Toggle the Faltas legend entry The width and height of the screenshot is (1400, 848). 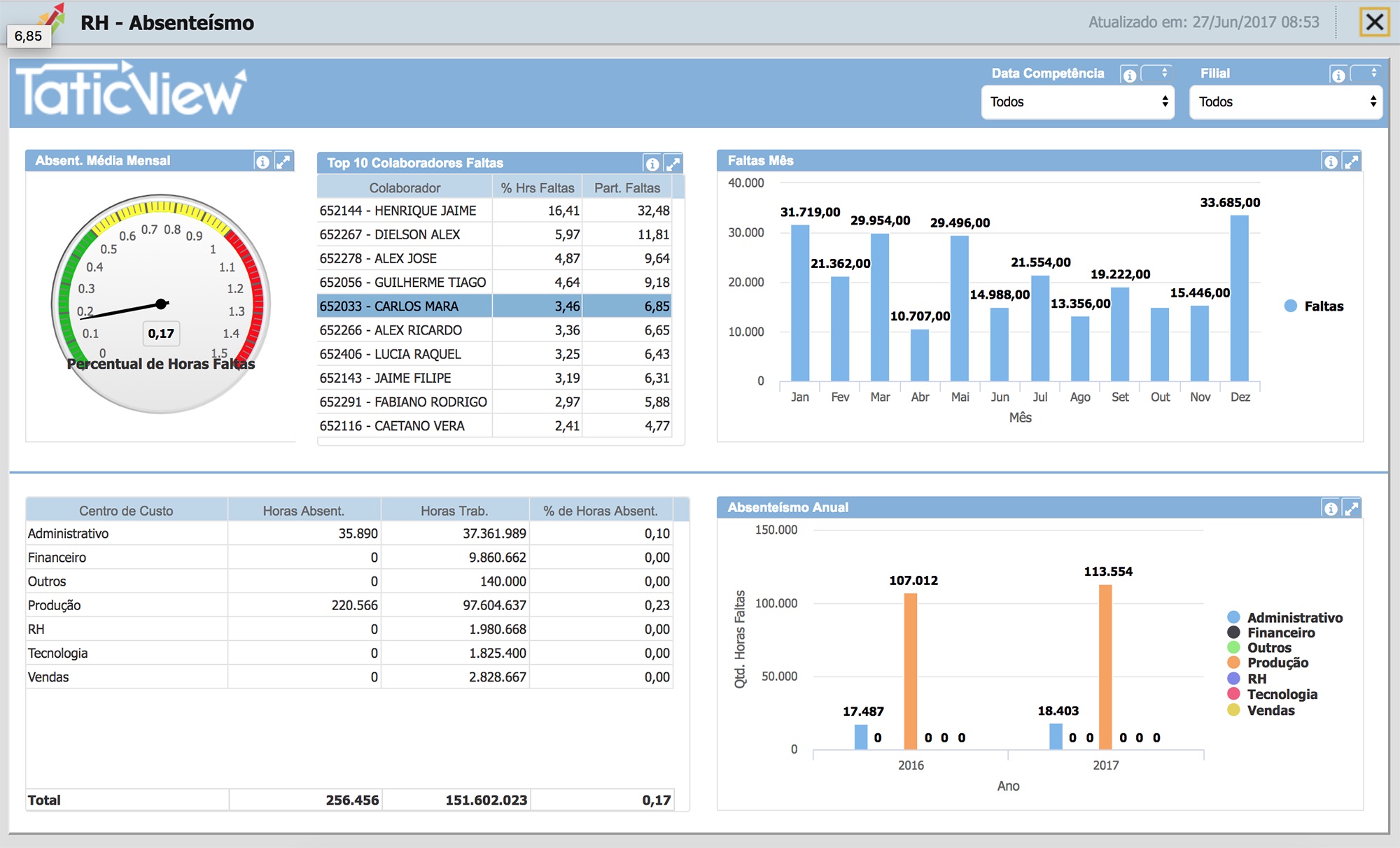pos(1314,306)
